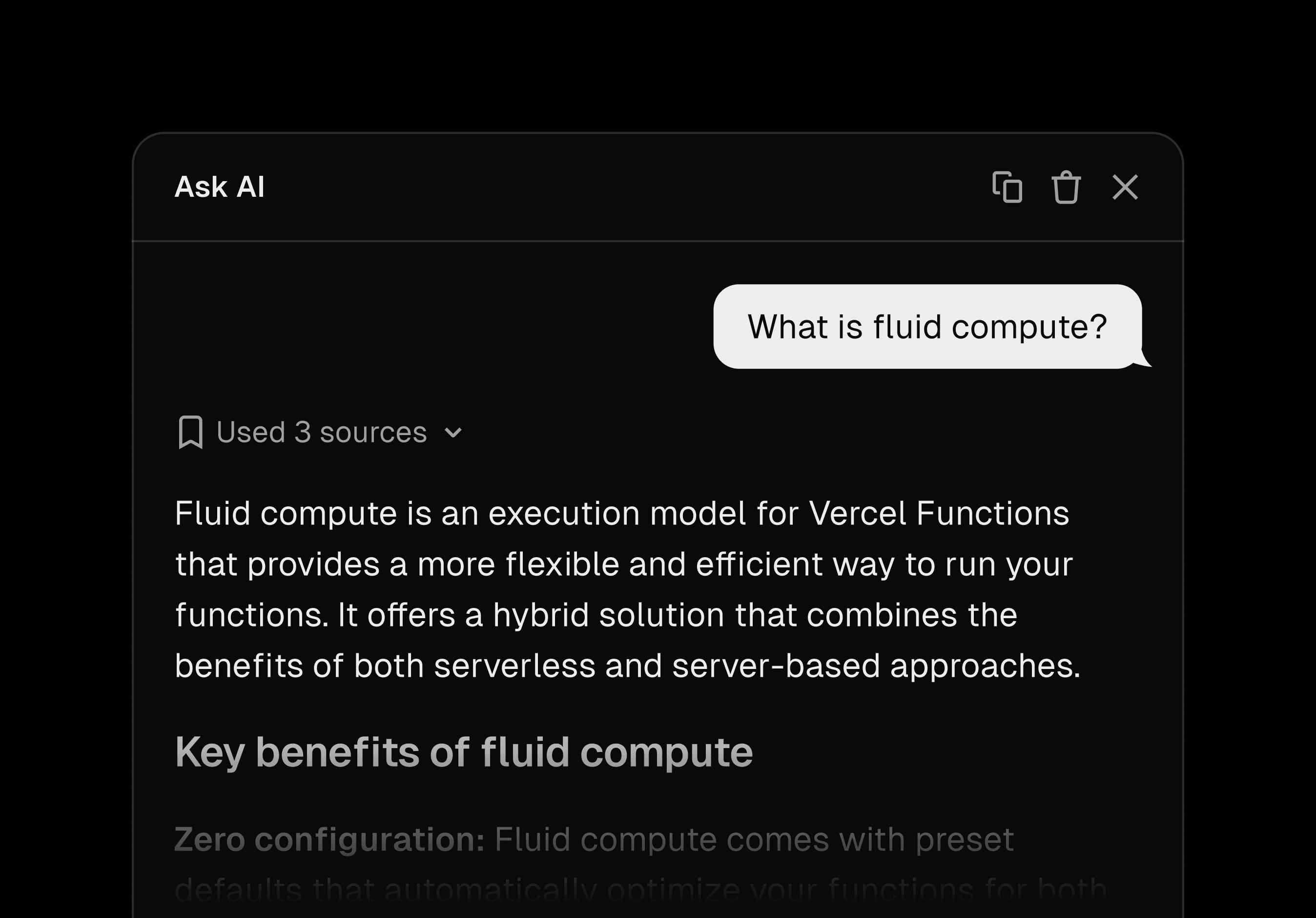The image size is (1316, 918).
Task: Click the "Ask AI" panel title
Action: (220, 187)
